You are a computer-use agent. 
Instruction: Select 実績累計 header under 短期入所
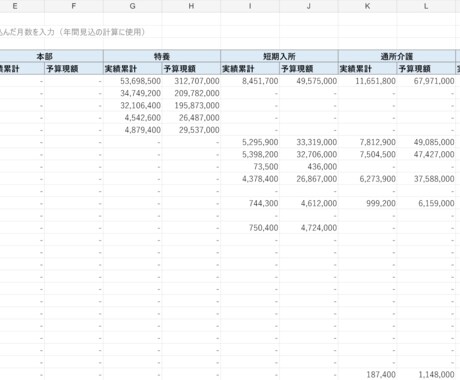[250, 69]
